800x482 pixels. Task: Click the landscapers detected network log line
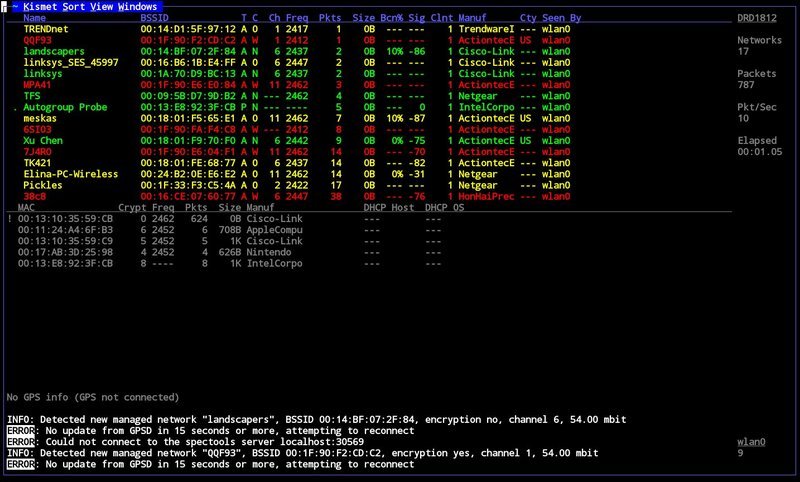tap(316, 420)
